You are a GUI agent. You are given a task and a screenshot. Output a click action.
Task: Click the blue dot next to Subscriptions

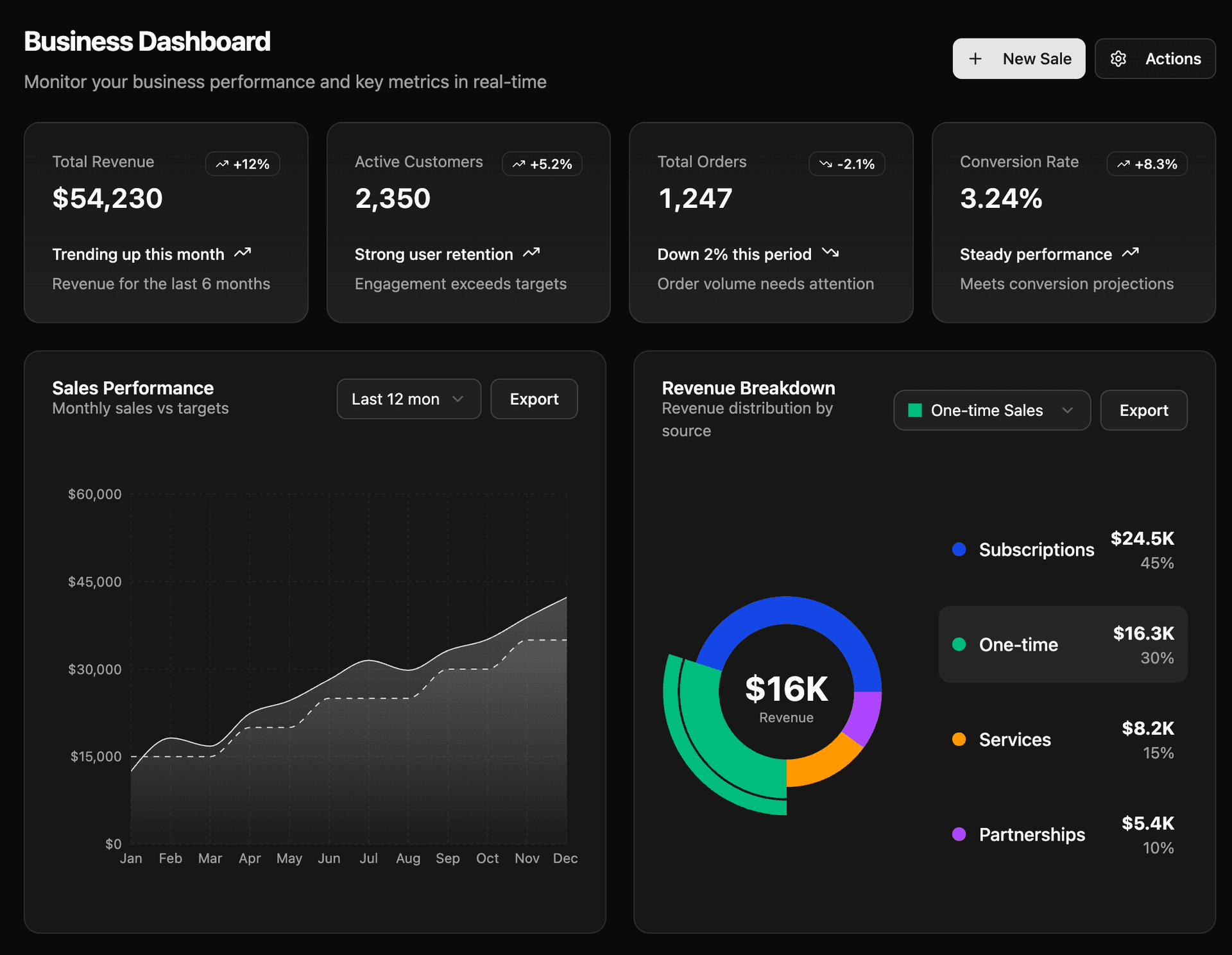point(959,549)
